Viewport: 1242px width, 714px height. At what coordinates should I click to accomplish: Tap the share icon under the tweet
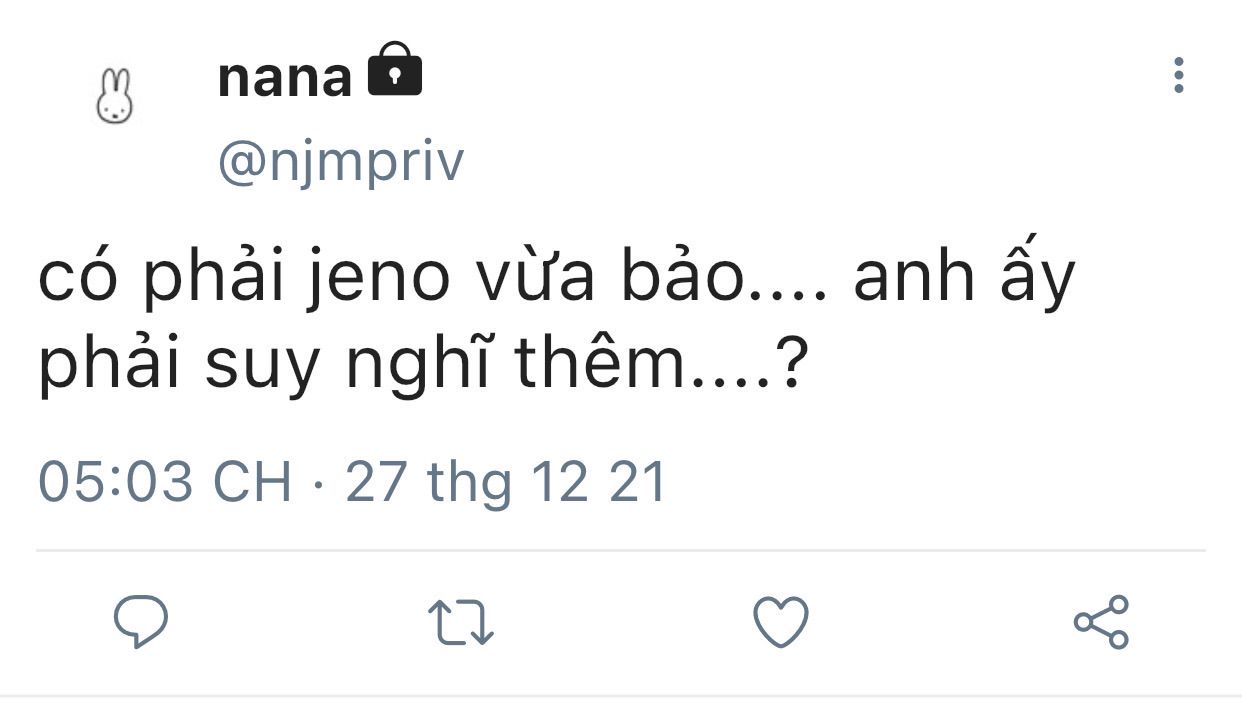1101,622
